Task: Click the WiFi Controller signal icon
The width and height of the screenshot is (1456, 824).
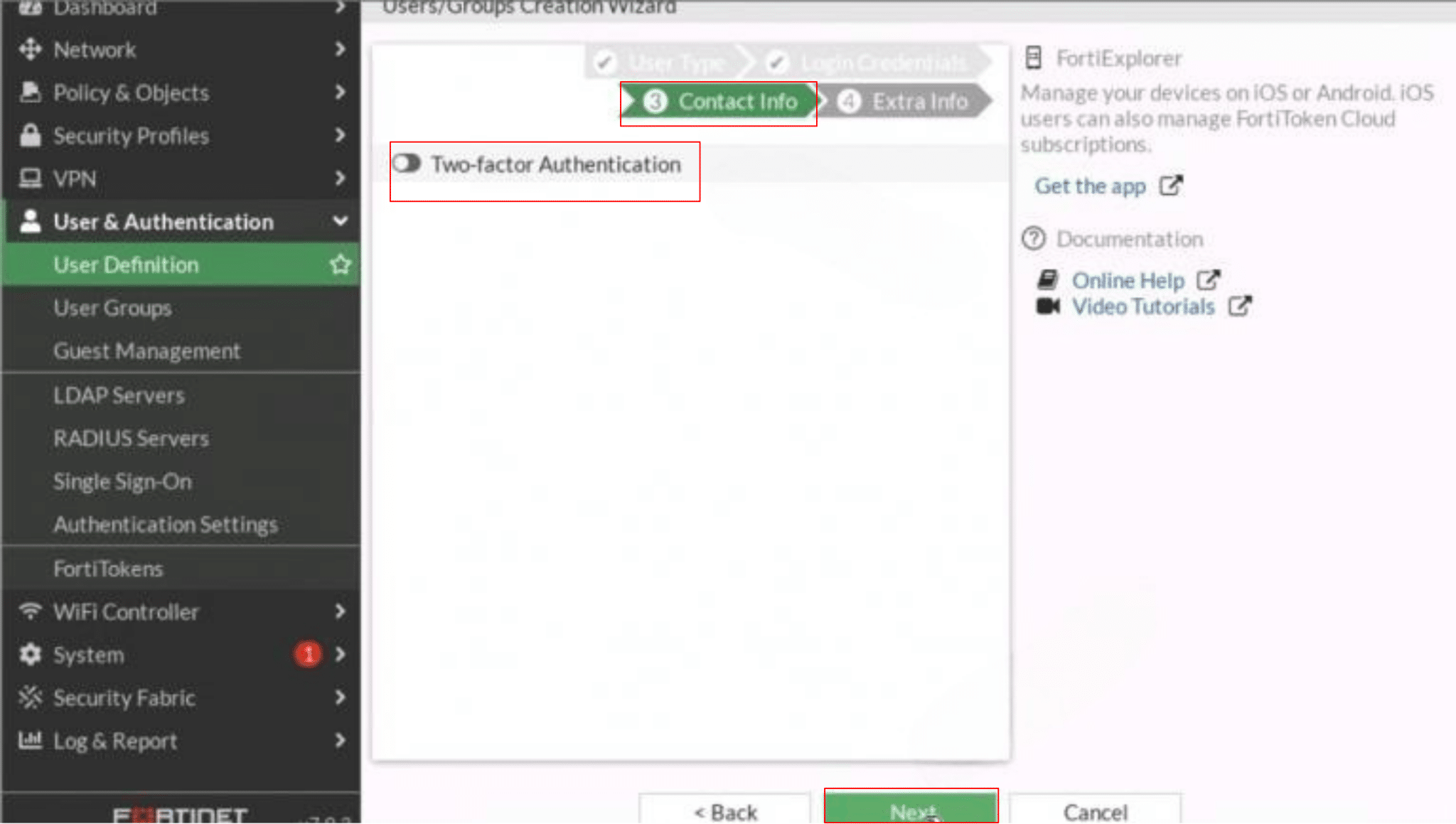Action: [30, 611]
